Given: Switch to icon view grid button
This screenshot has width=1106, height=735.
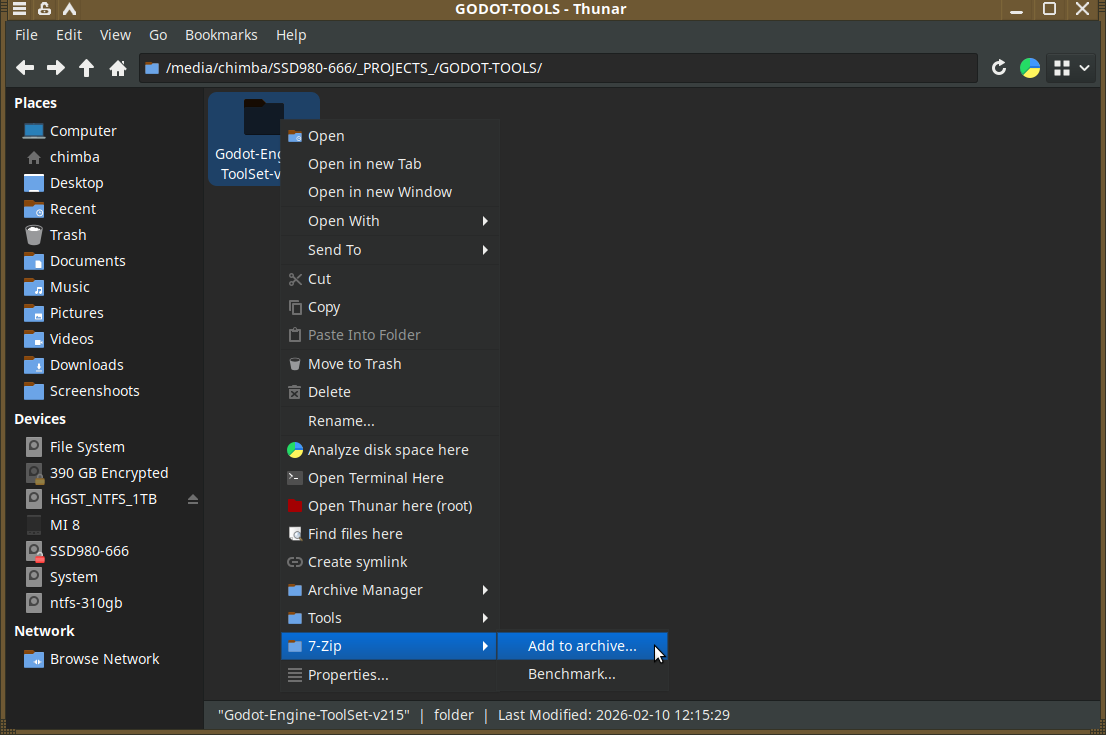Looking at the screenshot, I should click(x=1062, y=68).
